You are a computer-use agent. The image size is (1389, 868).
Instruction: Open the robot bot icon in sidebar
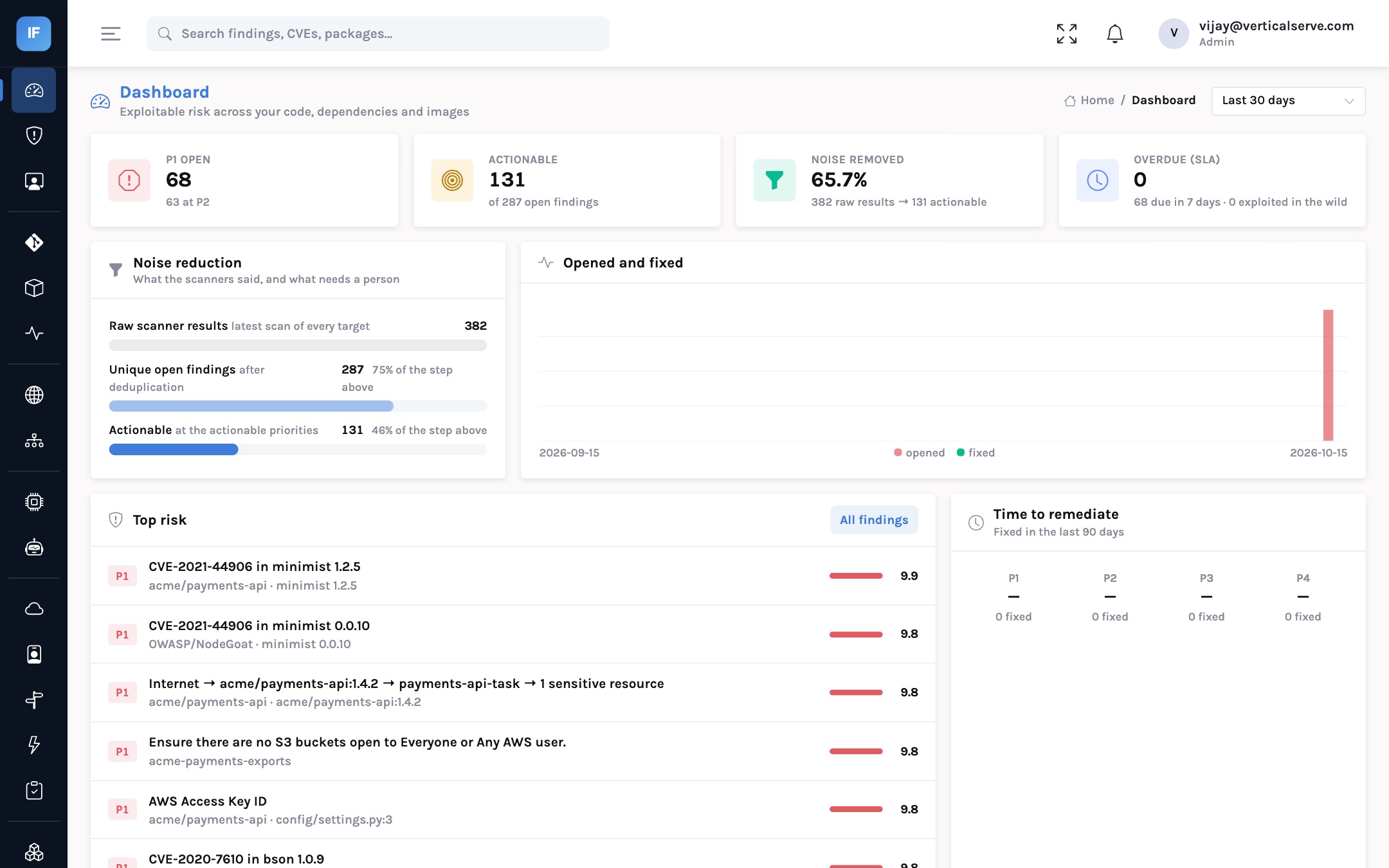click(33, 547)
